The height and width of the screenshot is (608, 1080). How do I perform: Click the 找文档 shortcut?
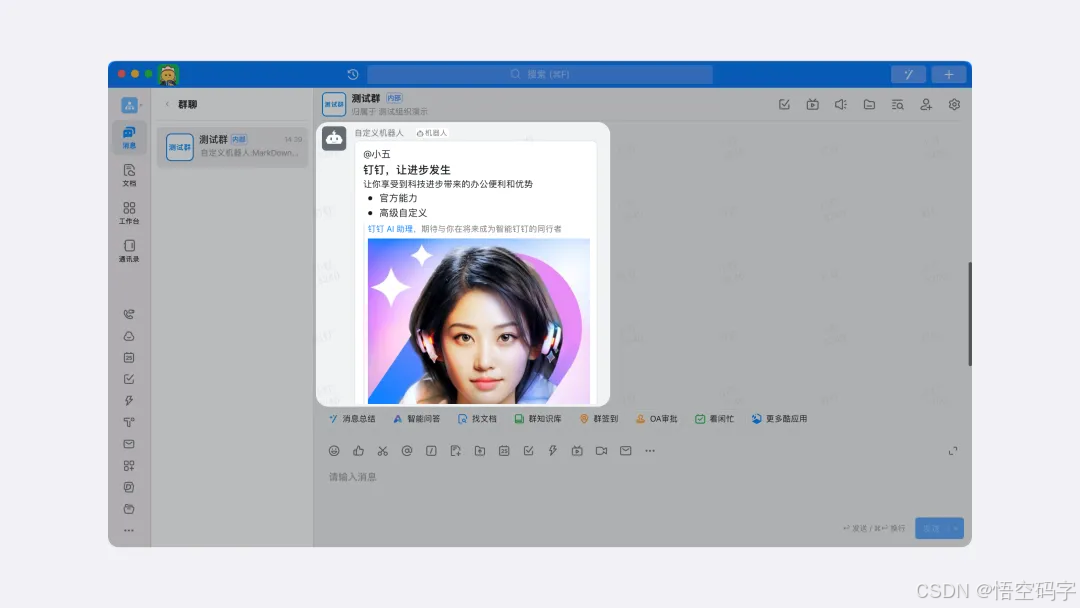tap(477, 419)
